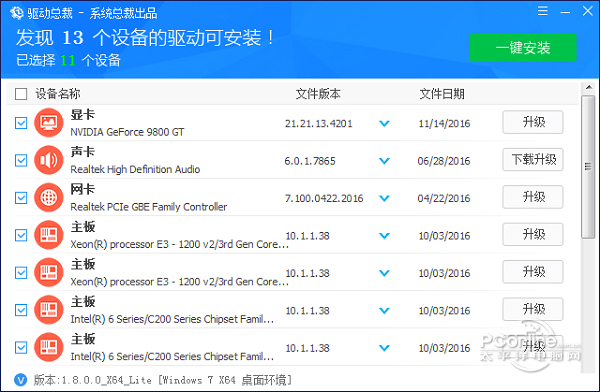Viewport: 600px width, 392px height.
Task: Expand version dropdown for 21.21.13.4201
Action: (x=384, y=124)
